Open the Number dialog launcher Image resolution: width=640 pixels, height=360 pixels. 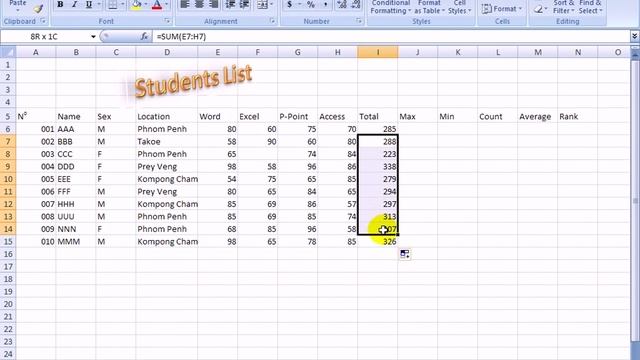(359, 21)
